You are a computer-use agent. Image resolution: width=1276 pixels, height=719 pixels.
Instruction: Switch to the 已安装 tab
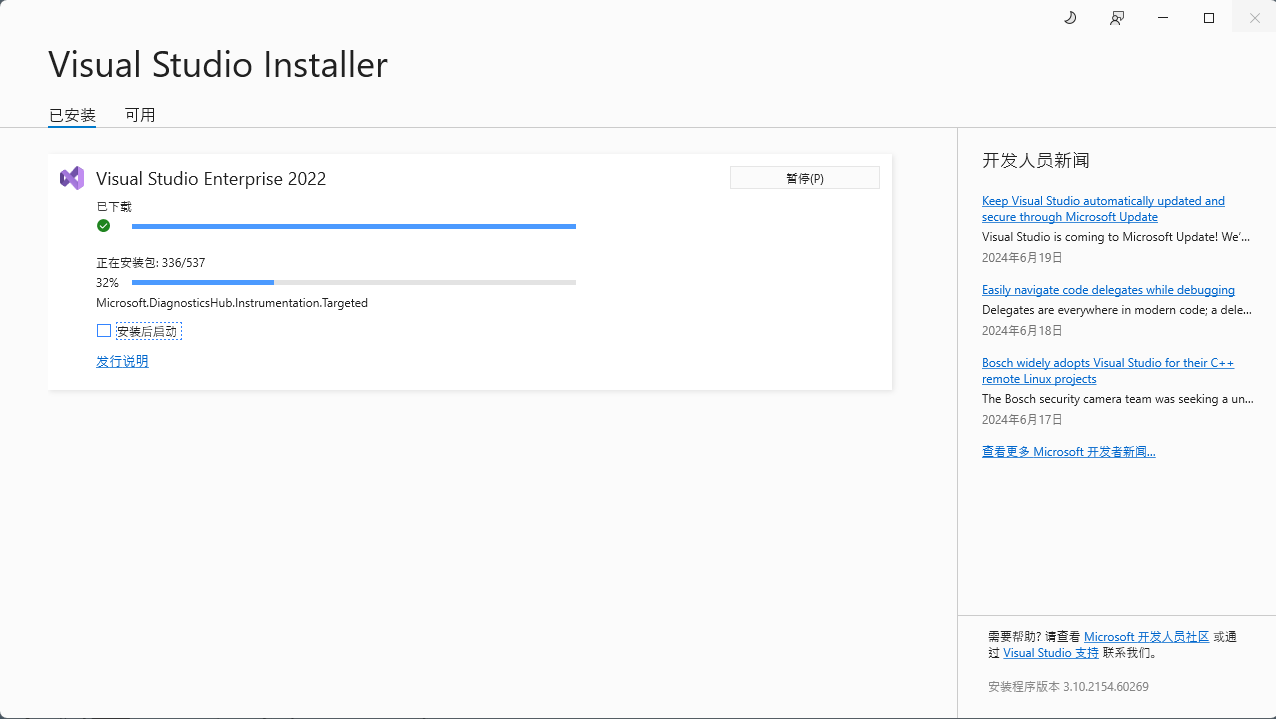[x=72, y=115]
